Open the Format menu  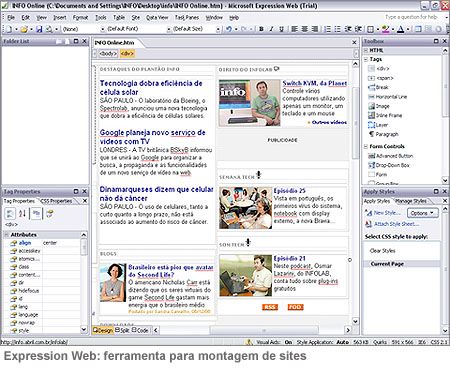(x=80, y=17)
